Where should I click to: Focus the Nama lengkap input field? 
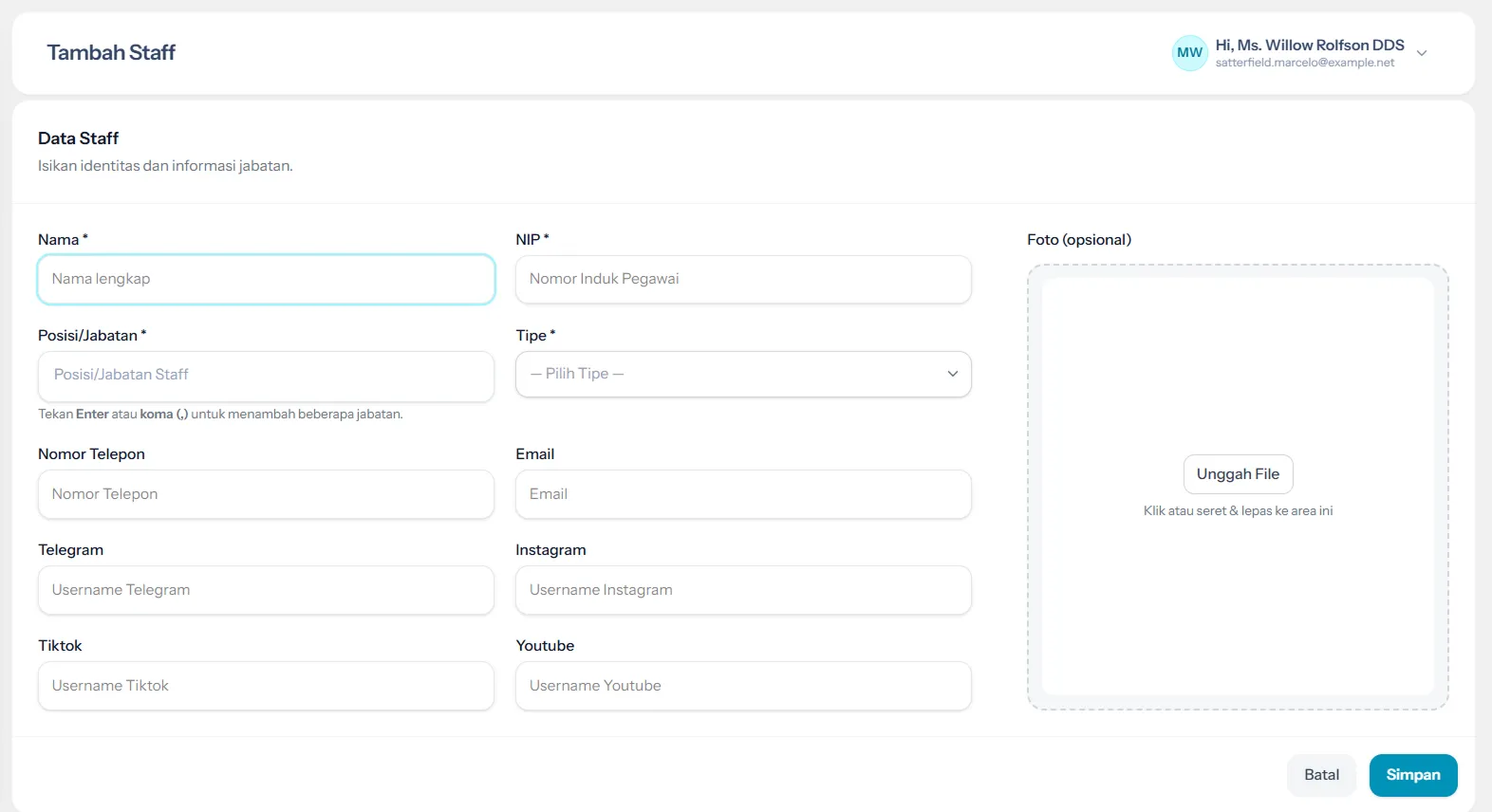click(266, 279)
